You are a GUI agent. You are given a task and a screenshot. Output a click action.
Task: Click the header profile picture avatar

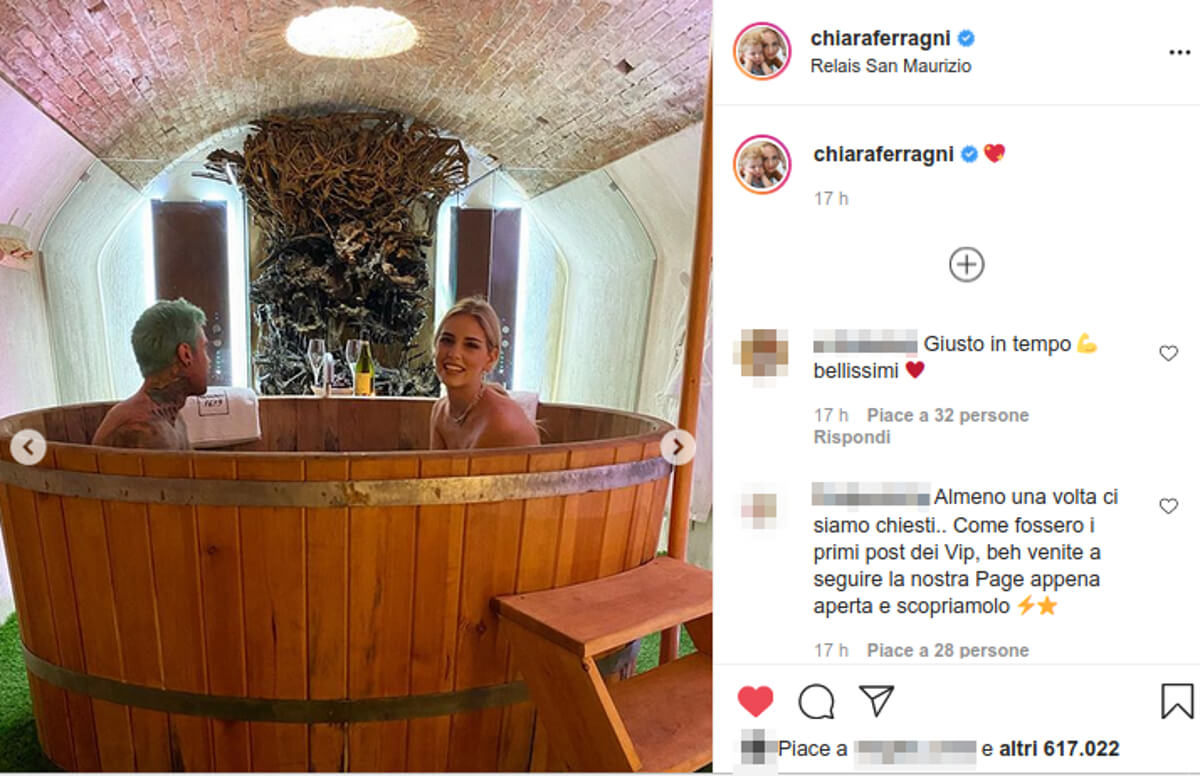coord(763,51)
